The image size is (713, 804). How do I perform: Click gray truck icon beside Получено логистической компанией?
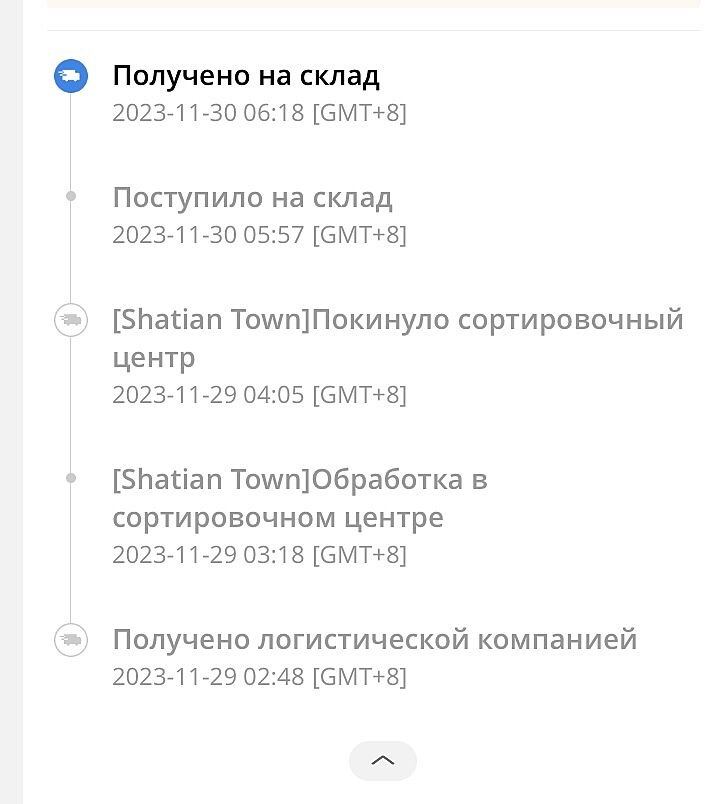(x=70, y=639)
